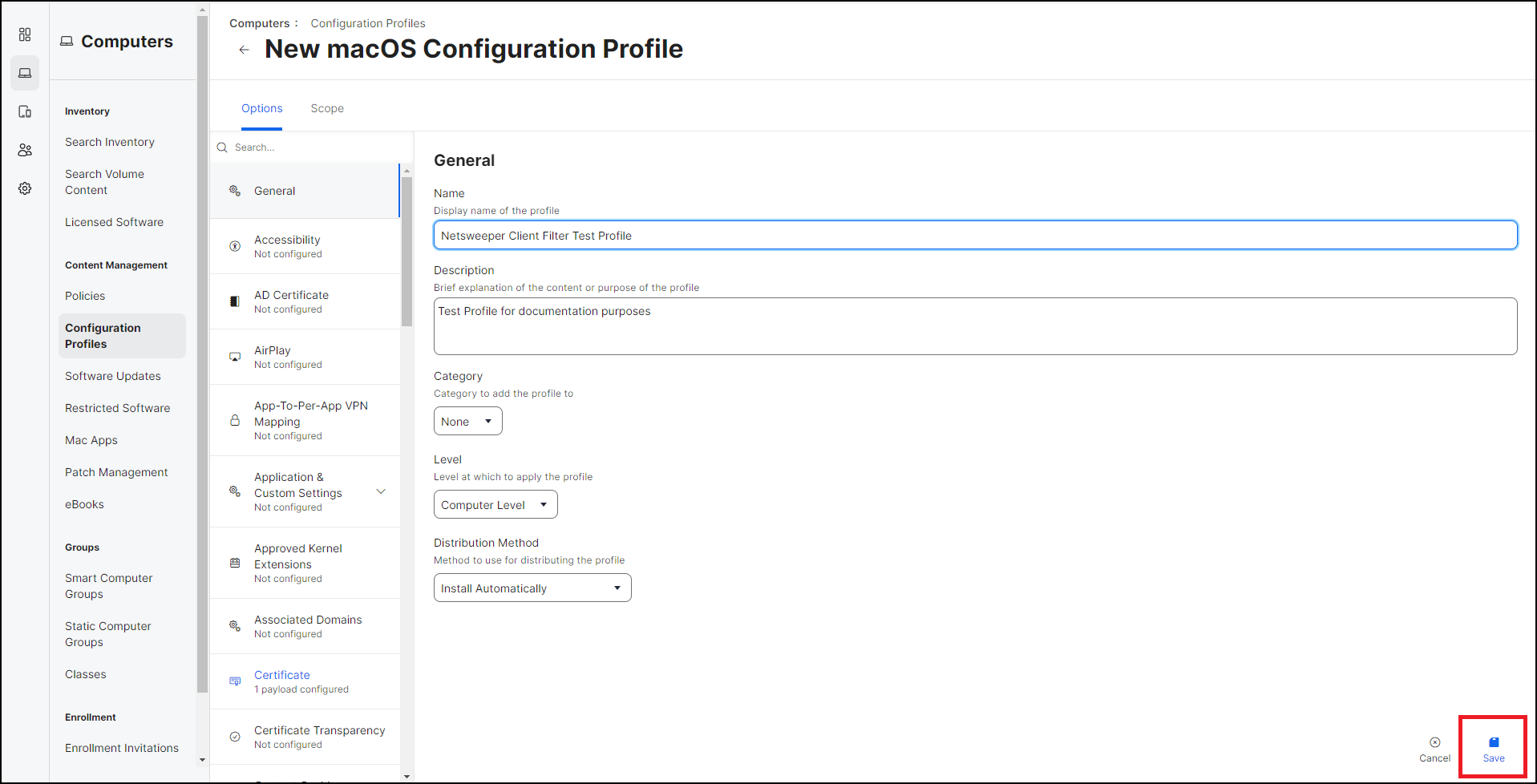Open the Dashboard from the left sidebar
The height and width of the screenshot is (784, 1537).
pyautogui.click(x=25, y=34)
